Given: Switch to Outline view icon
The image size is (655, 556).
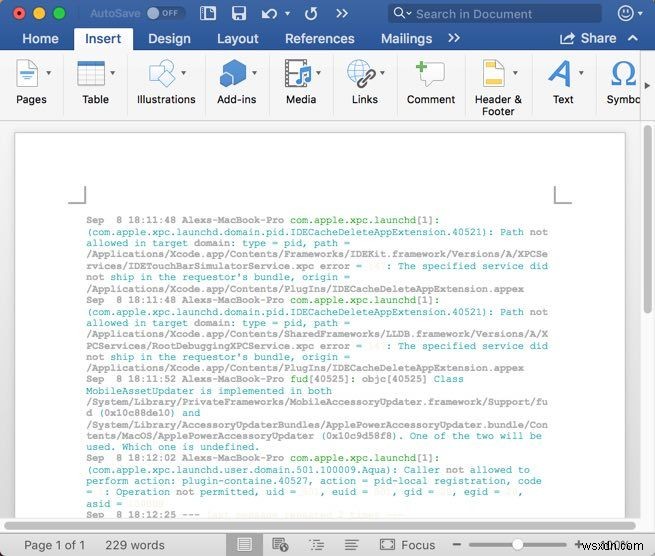Looking at the screenshot, I should point(317,544).
